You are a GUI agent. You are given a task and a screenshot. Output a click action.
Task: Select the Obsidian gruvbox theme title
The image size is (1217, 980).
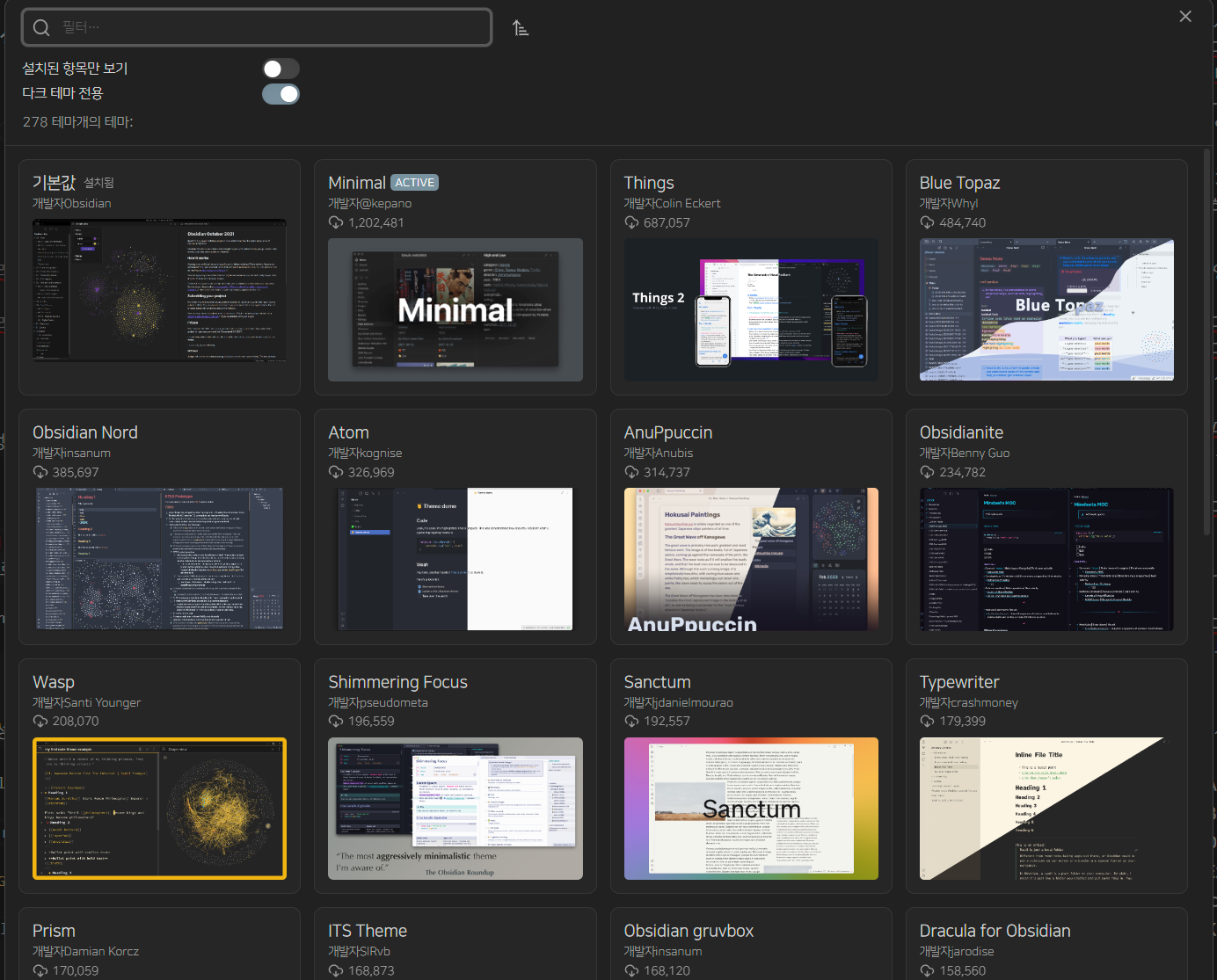[689, 931]
